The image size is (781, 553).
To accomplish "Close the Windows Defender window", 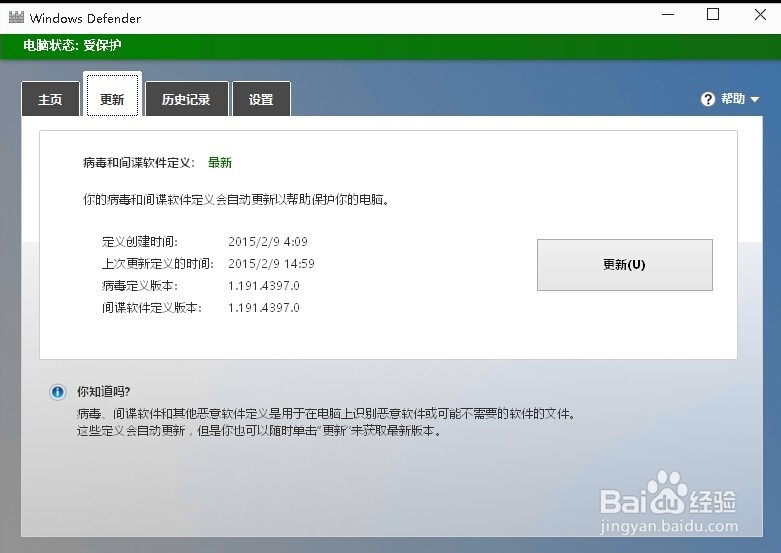I will (x=760, y=14).
